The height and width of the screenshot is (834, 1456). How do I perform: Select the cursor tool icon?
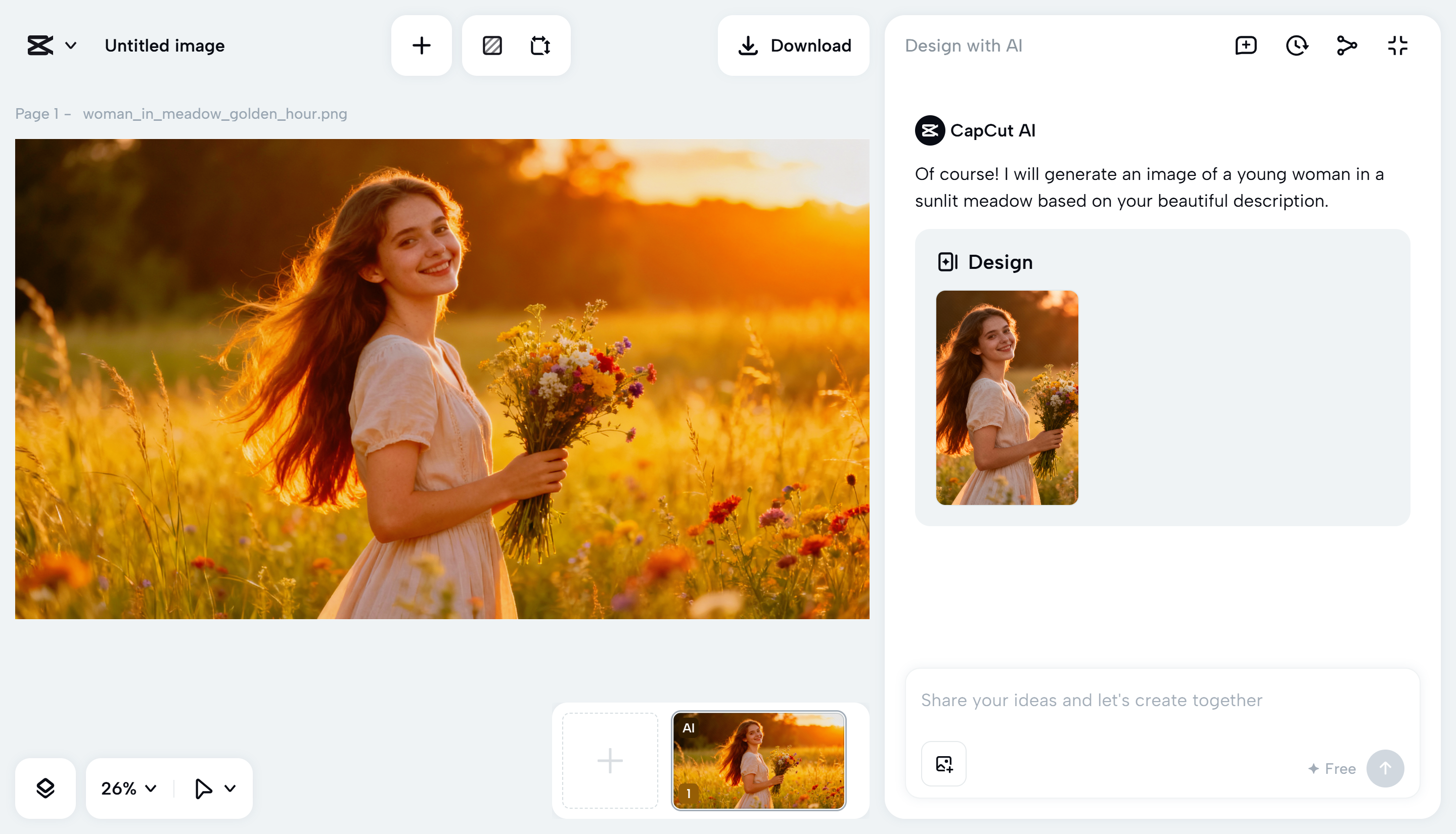point(203,787)
